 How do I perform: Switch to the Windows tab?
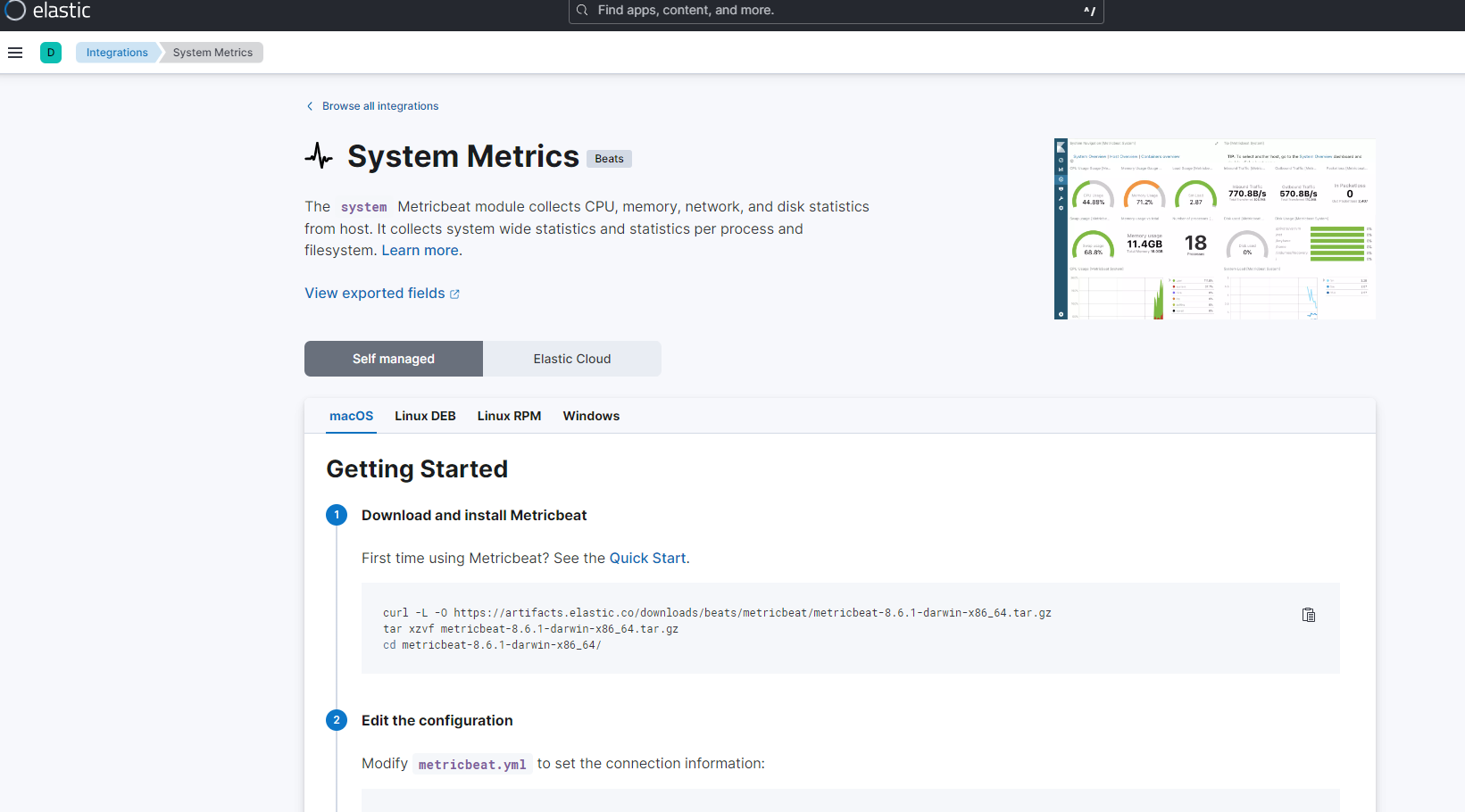591,416
